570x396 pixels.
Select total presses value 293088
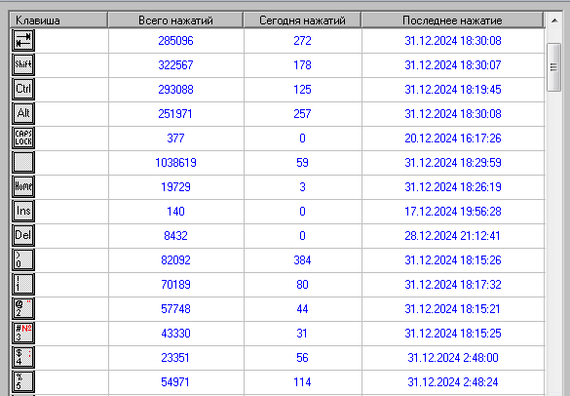tap(176, 89)
